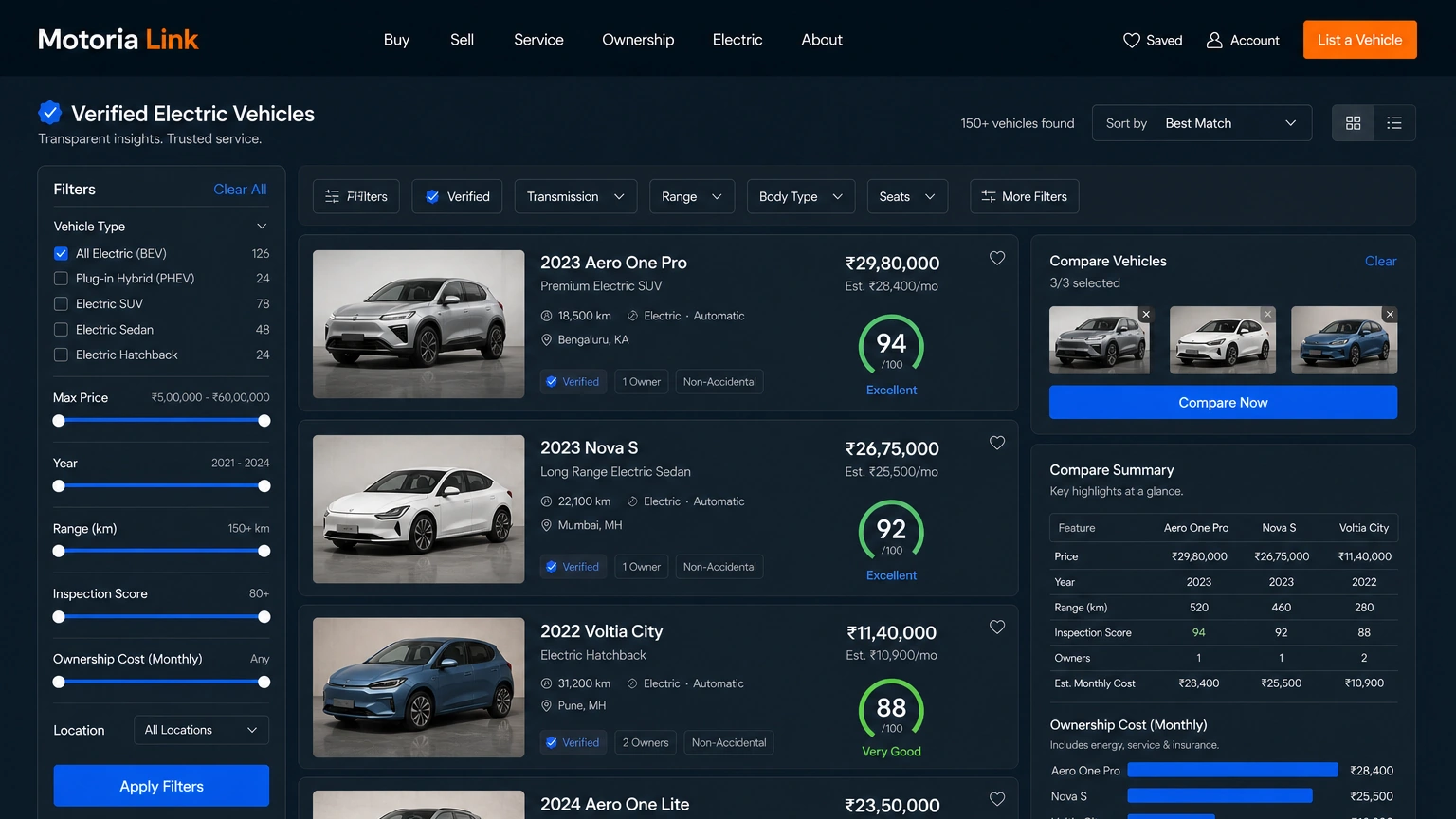Favorite the 2022 Voltia City listing

click(997, 627)
